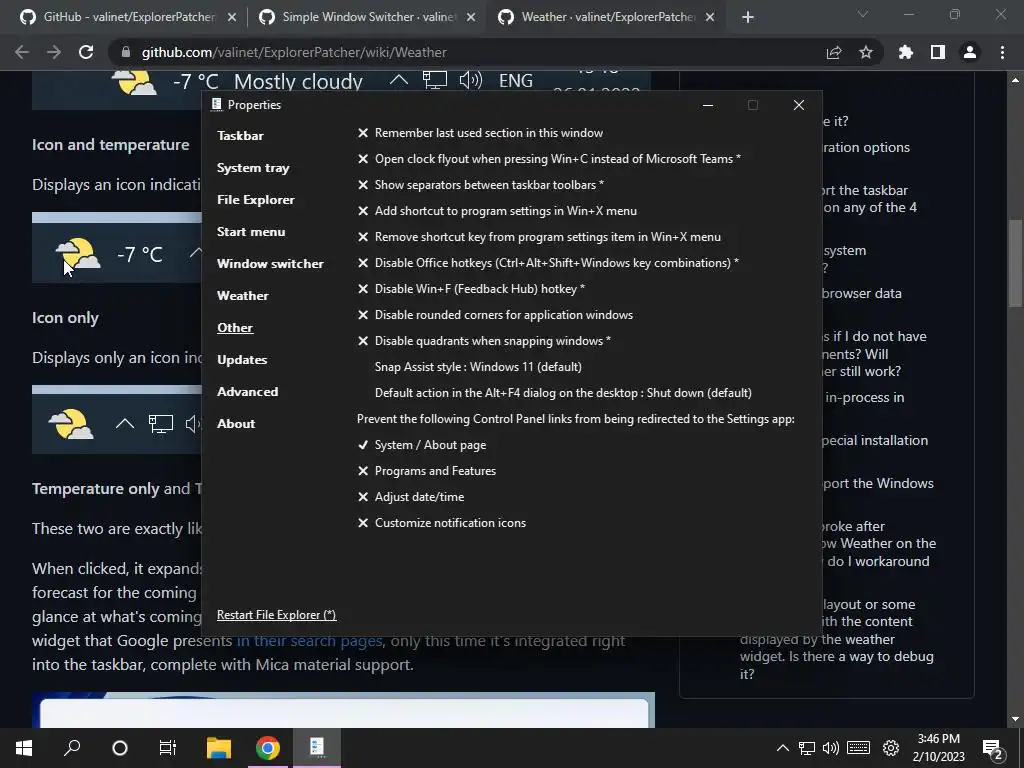
Task: Open Windows Start menu
Action: point(24,748)
